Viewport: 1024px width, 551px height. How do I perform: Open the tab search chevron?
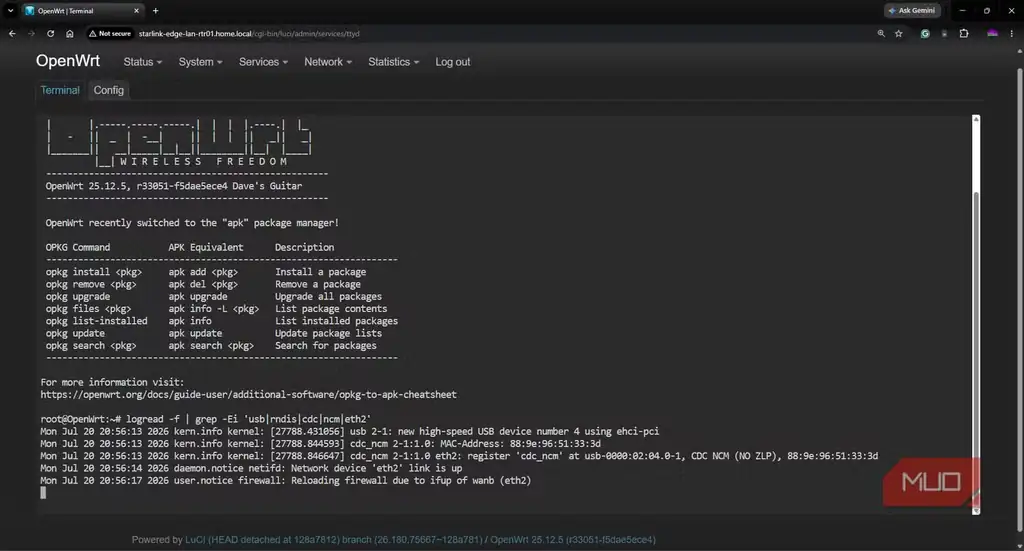coord(10,10)
